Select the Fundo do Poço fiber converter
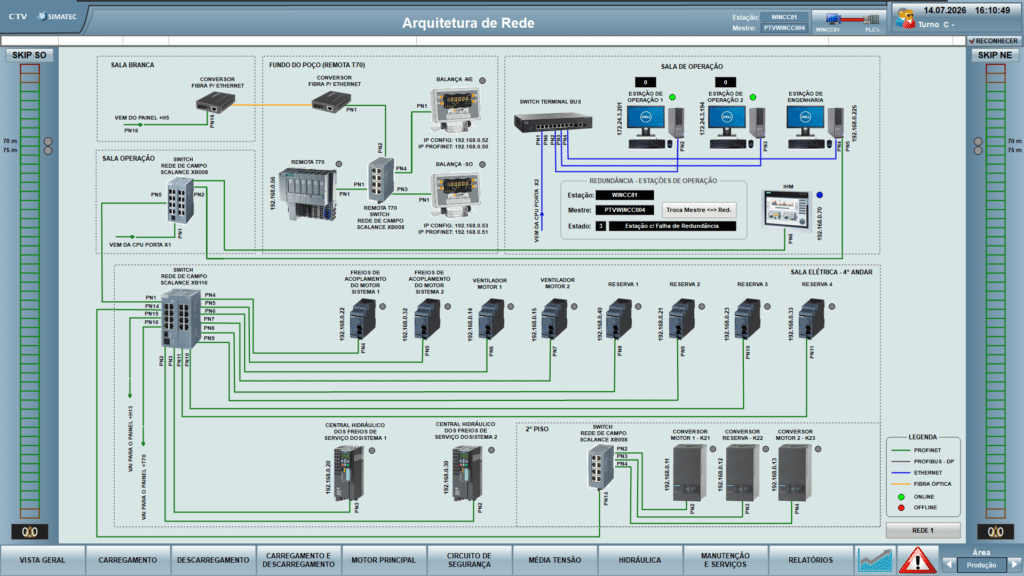 [x=331, y=101]
